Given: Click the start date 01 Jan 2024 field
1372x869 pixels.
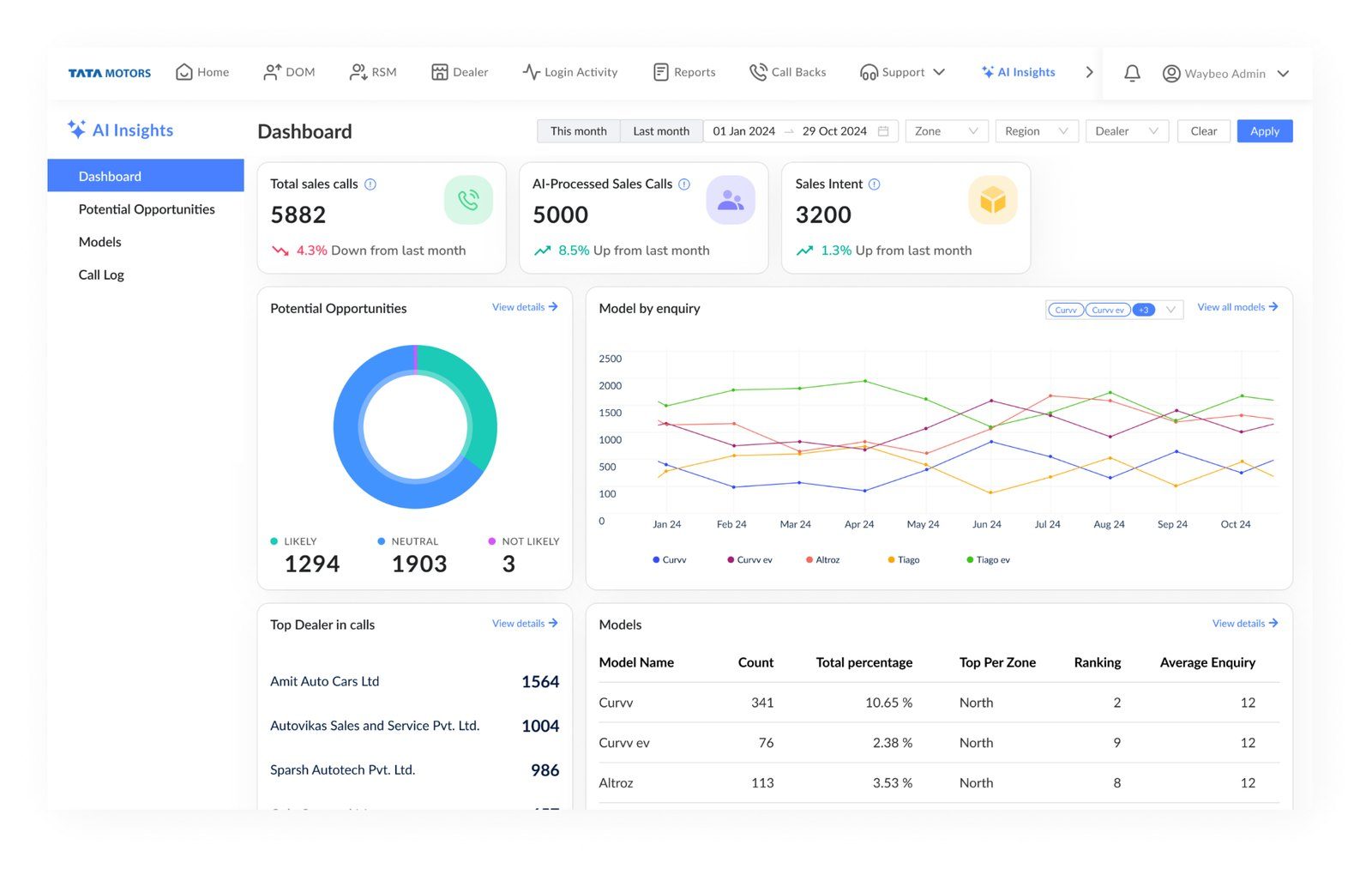Looking at the screenshot, I should tap(743, 131).
